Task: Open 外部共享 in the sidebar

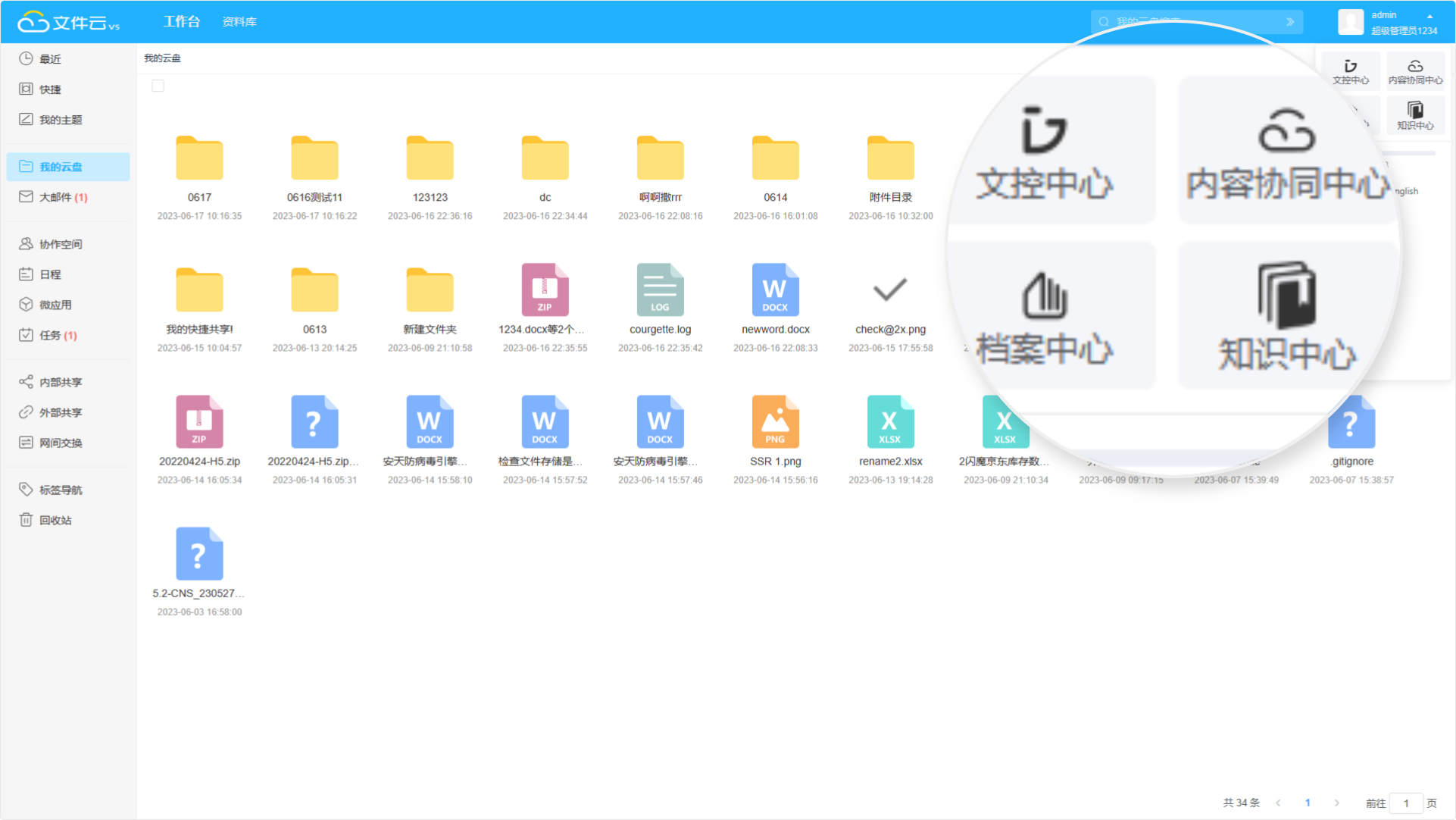Action: coord(57,412)
